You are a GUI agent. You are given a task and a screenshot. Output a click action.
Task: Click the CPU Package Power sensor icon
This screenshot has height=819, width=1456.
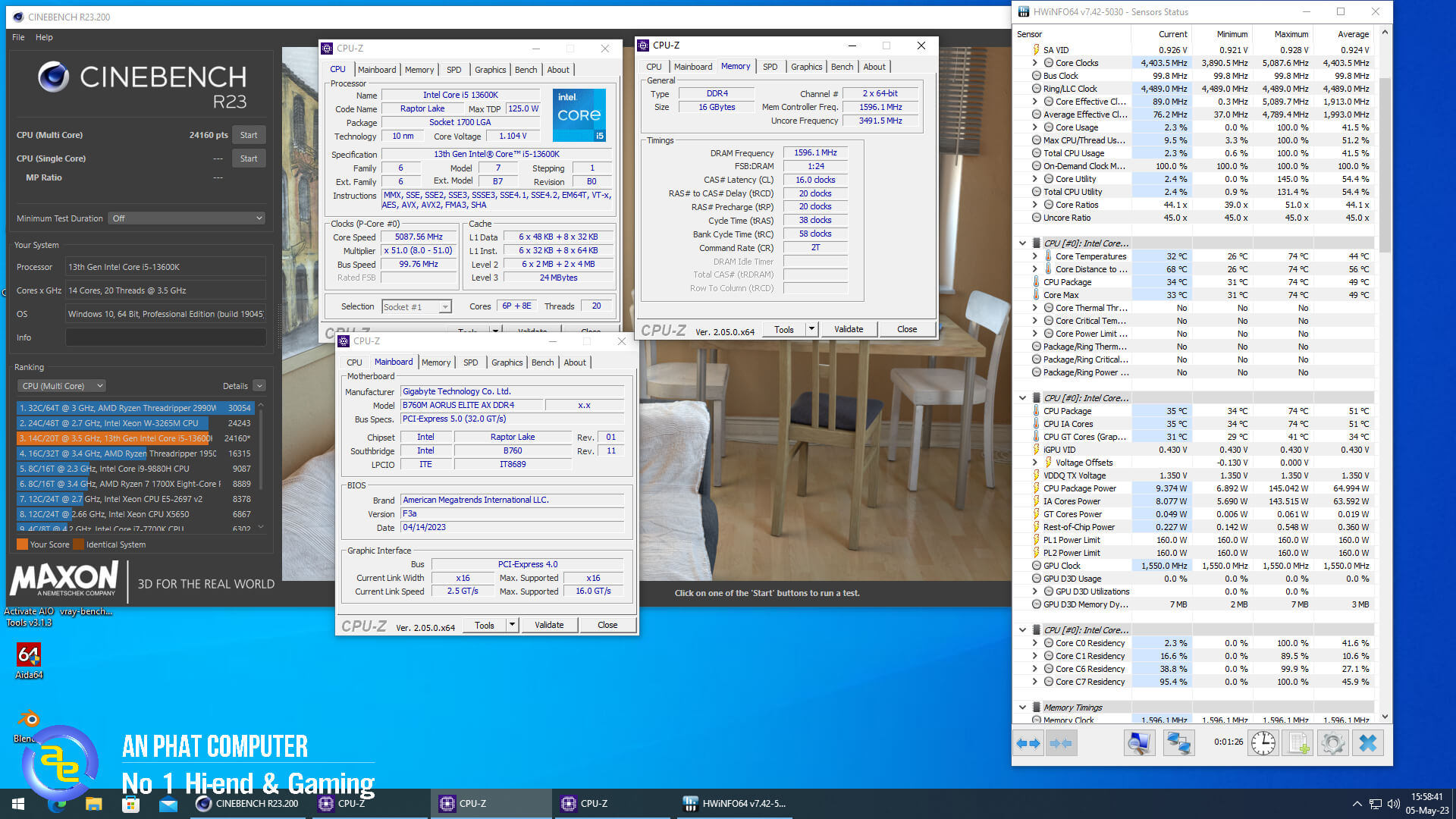coord(1037,488)
